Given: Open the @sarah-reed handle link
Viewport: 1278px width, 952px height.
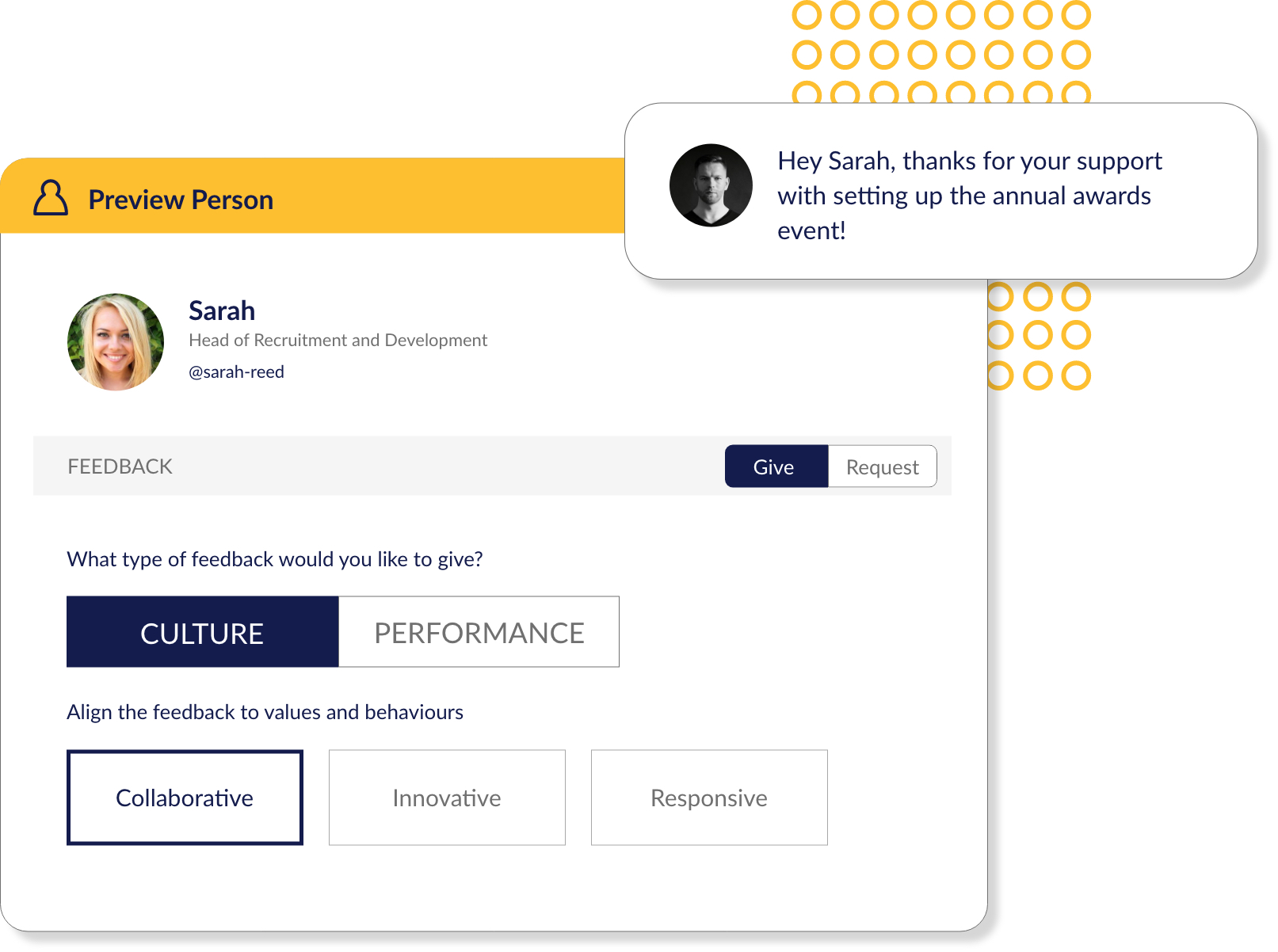Looking at the screenshot, I should tap(236, 372).
